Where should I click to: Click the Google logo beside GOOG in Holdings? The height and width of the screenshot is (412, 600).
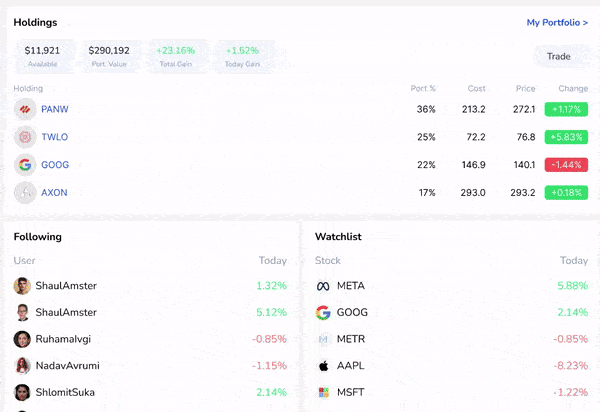[x=25, y=165]
